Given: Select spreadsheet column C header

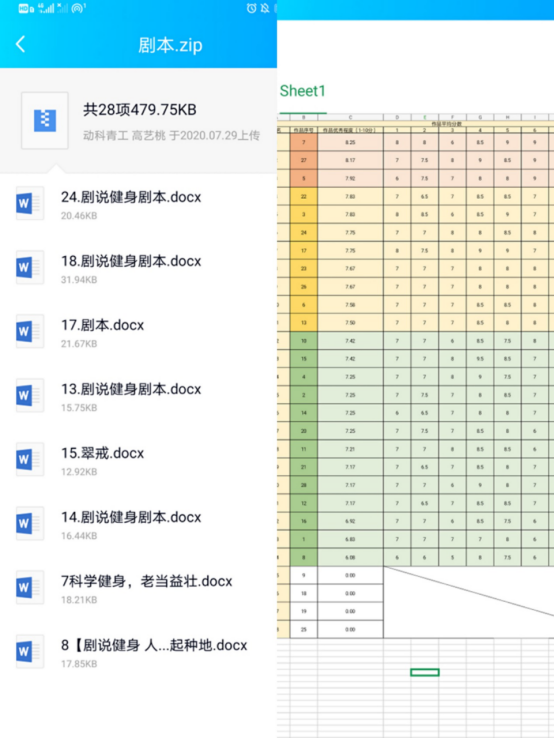Looking at the screenshot, I should coord(350,117).
